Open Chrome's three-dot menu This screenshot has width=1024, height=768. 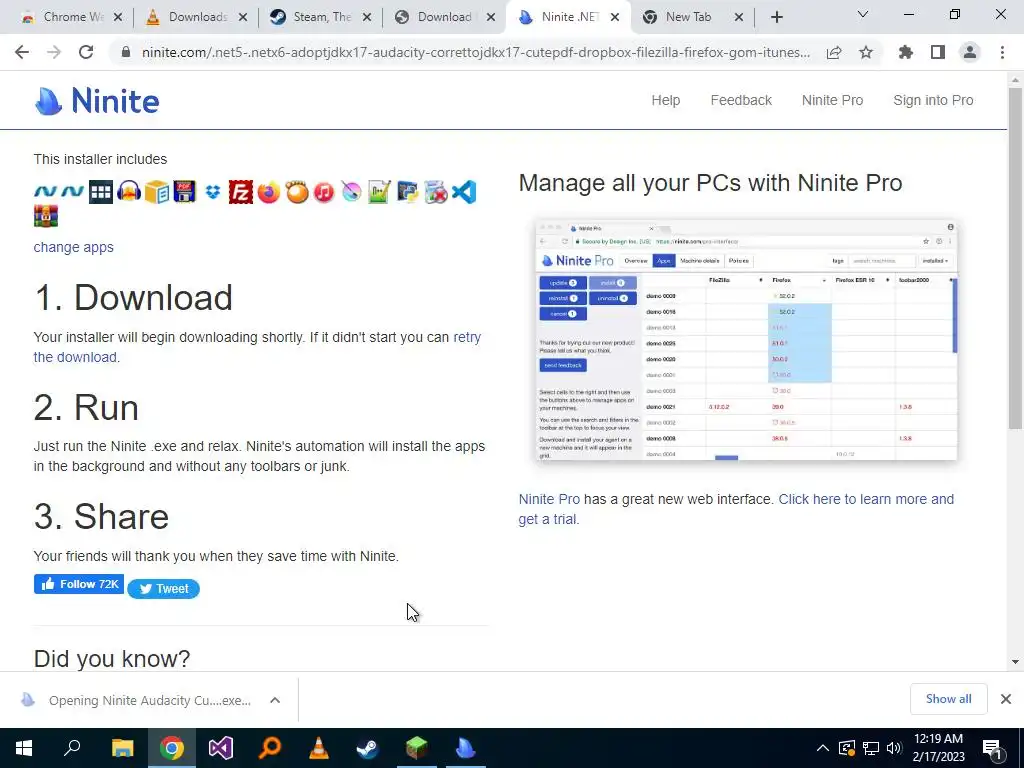1002,52
